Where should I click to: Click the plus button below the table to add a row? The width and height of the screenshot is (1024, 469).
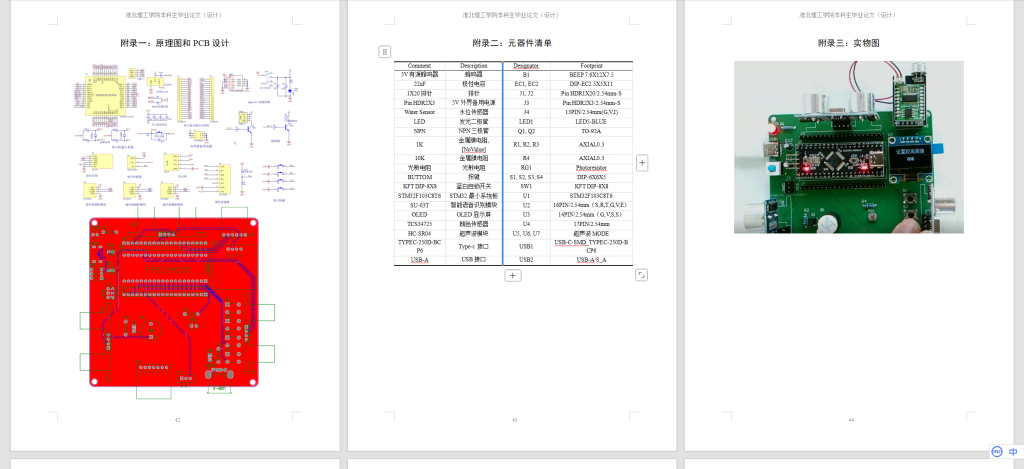(513, 276)
